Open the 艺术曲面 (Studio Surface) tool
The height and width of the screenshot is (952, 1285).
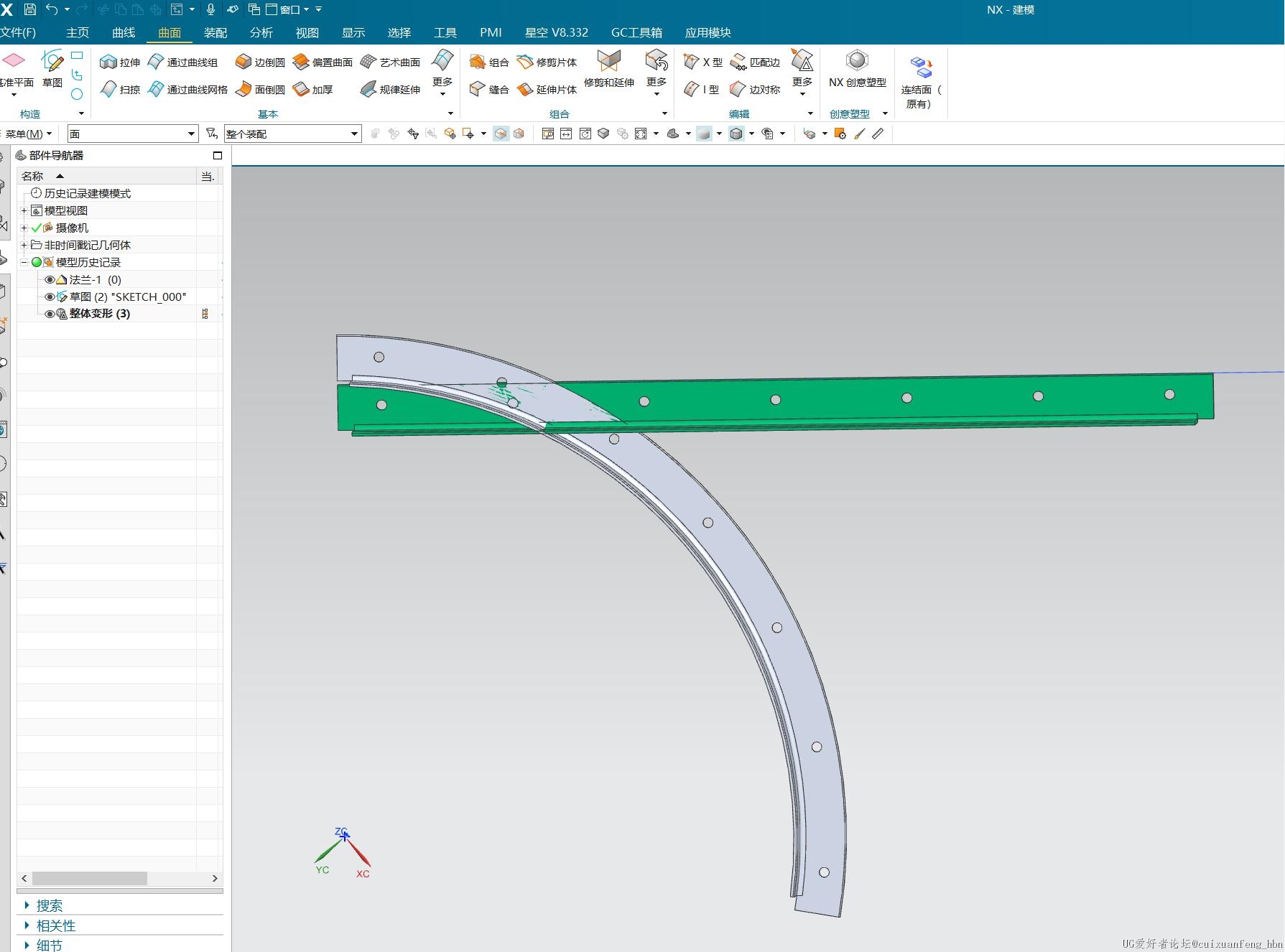(x=390, y=62)
